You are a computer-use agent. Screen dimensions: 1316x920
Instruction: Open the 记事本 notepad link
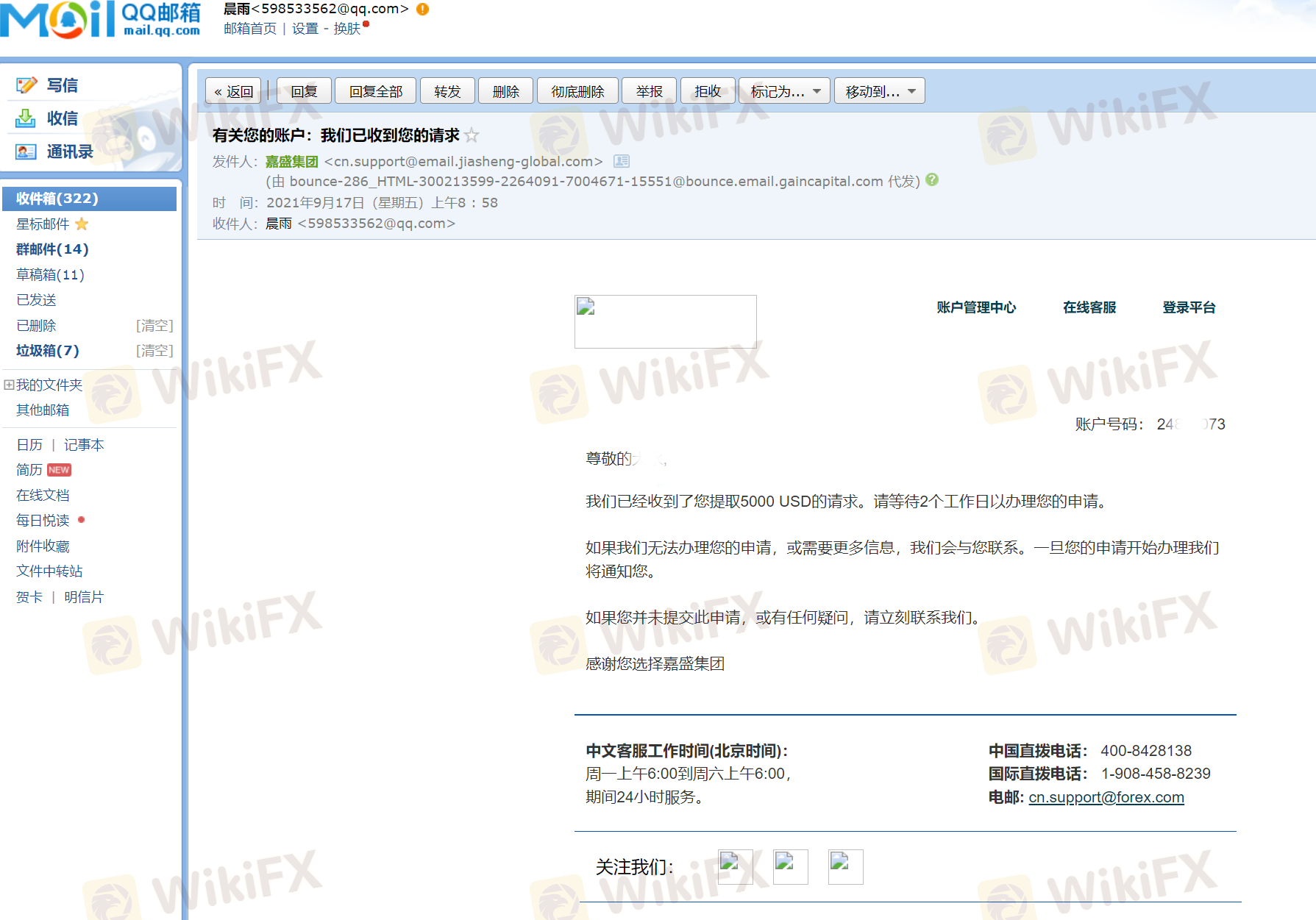point(84,445)
